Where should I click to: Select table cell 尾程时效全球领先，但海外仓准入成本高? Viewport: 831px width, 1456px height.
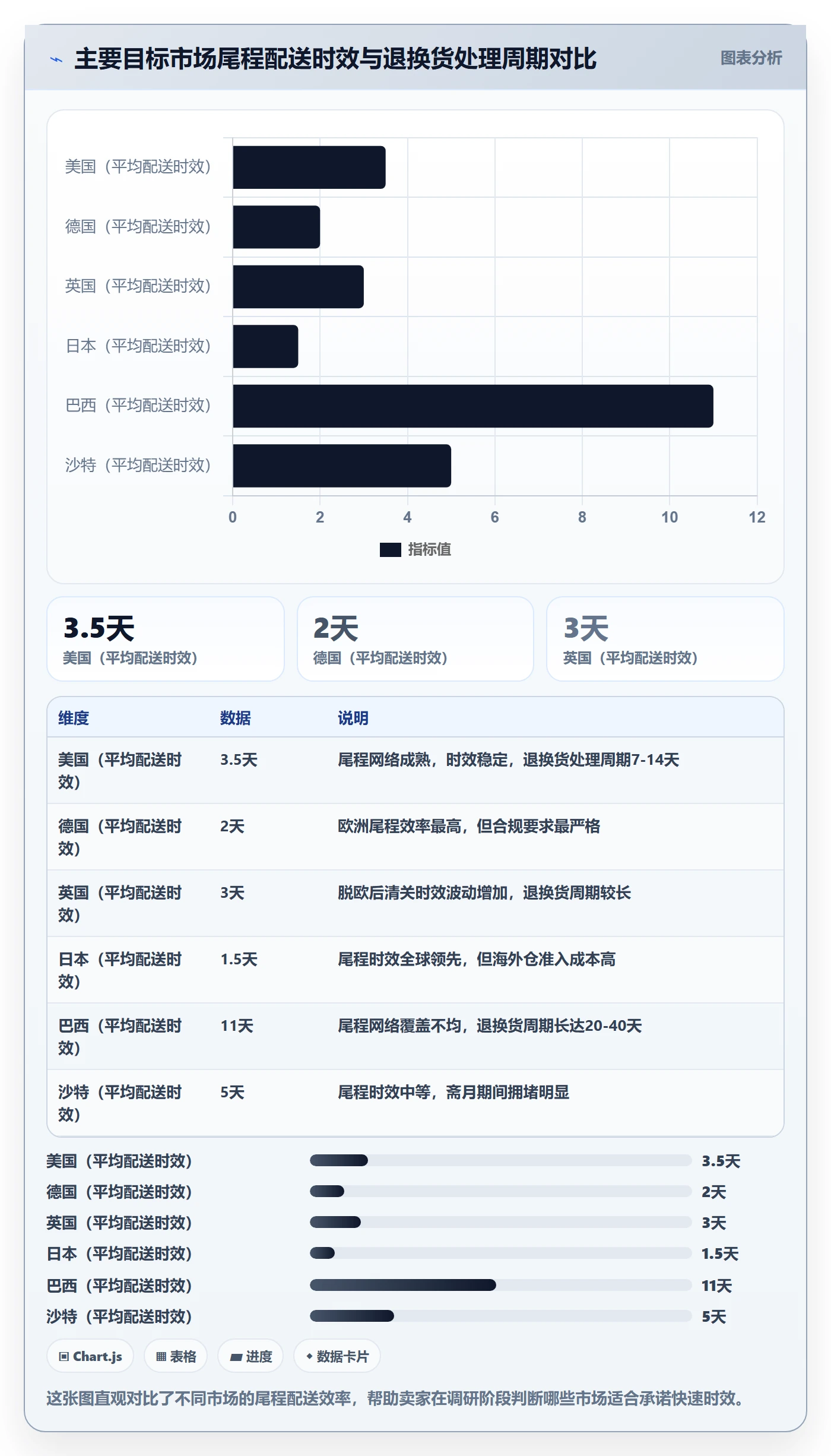477,959
